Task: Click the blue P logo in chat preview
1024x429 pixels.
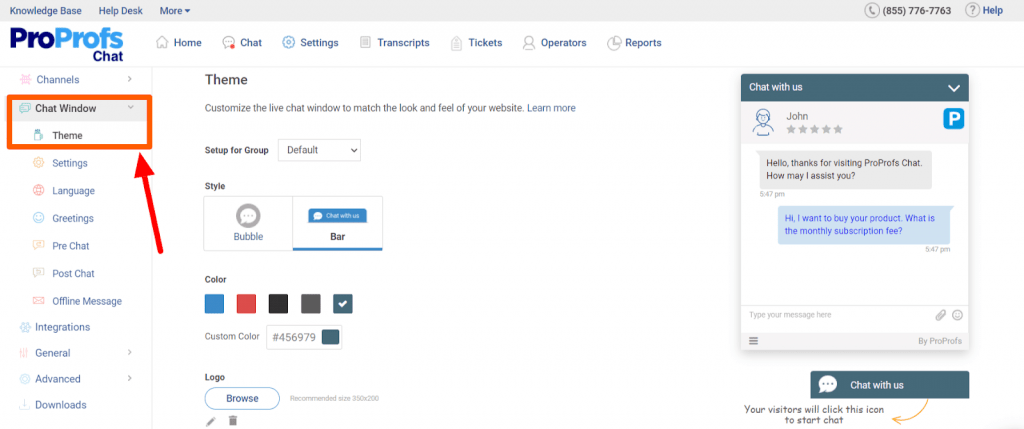Action: [953, 119]
